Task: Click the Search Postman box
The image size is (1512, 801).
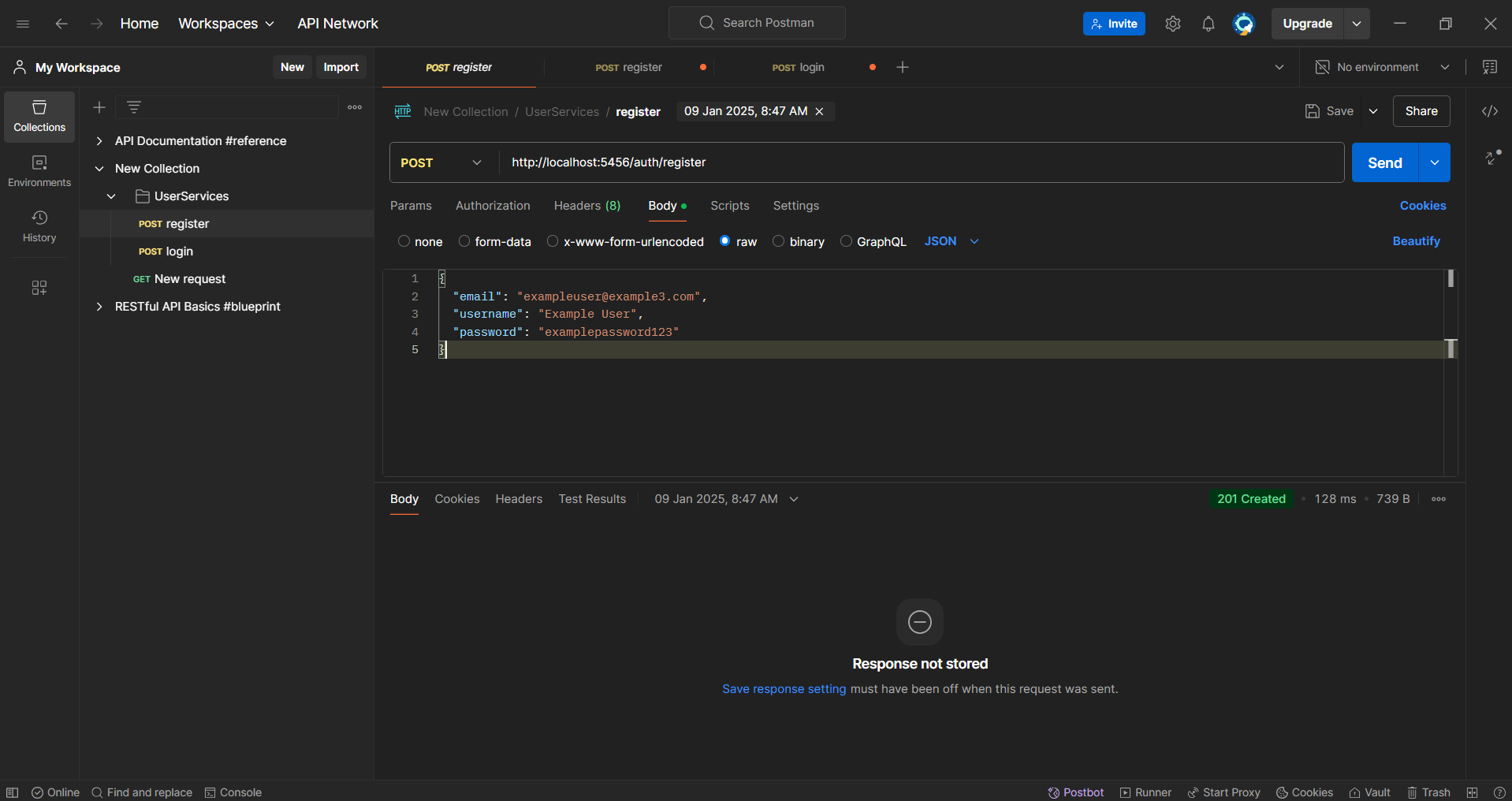Action: click(757, 23)
